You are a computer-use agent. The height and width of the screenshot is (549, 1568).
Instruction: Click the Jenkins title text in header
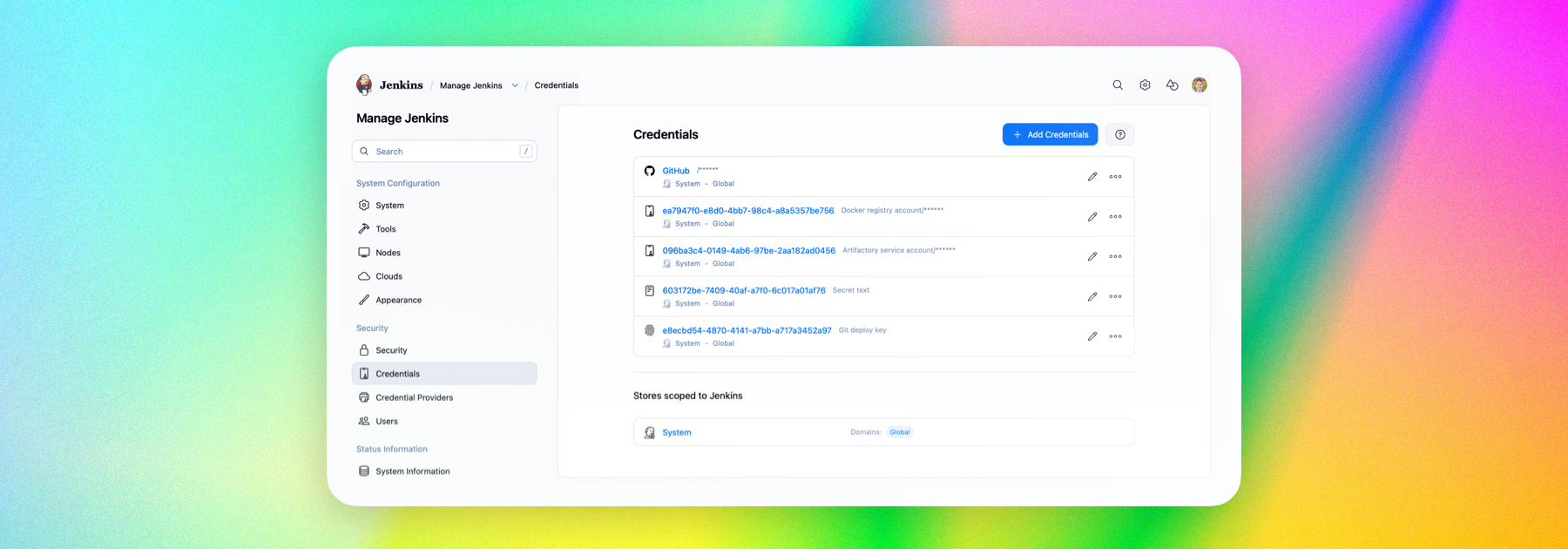click(x=402, y=85)
